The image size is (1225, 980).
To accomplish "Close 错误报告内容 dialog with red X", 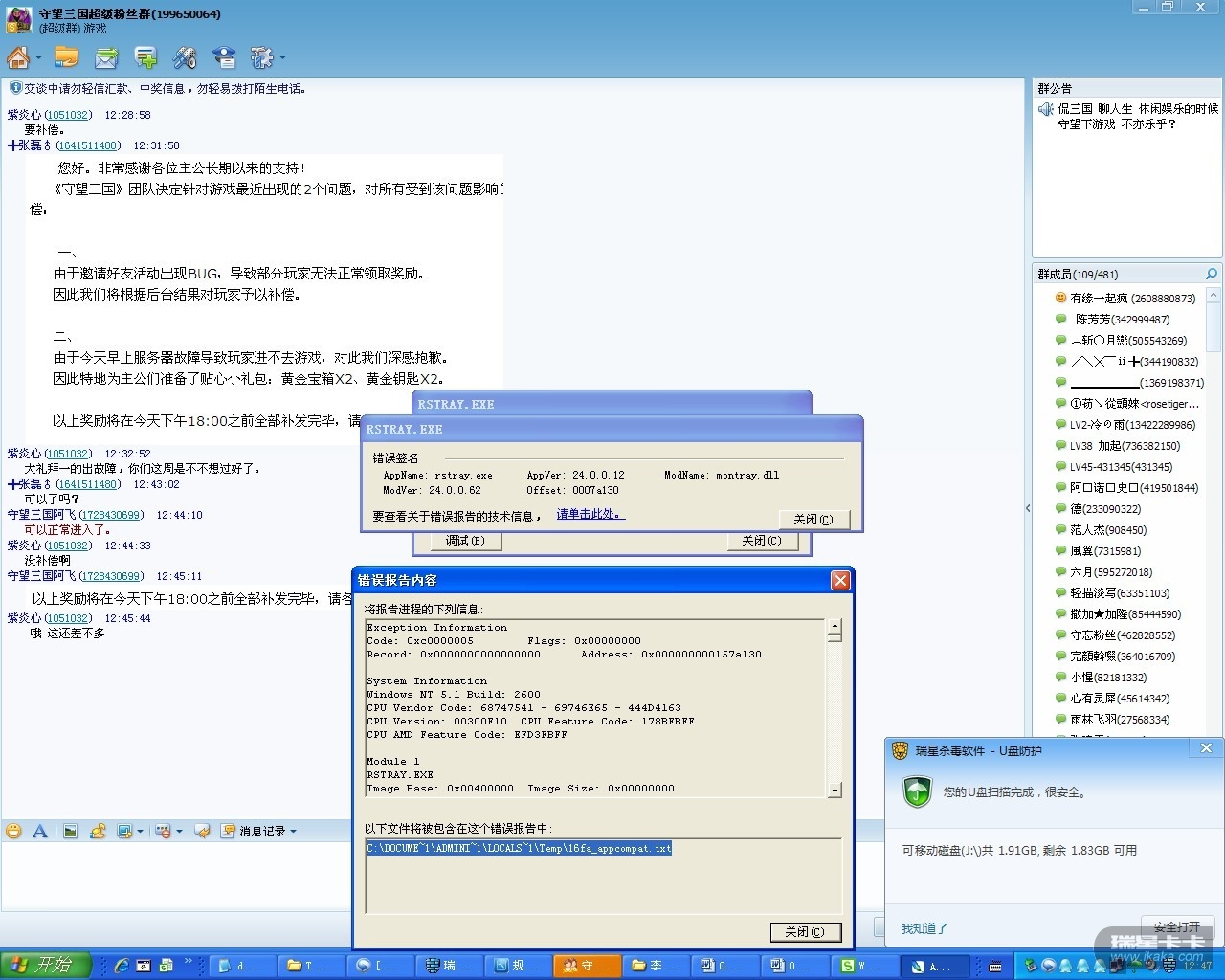I will click(840, 580).
